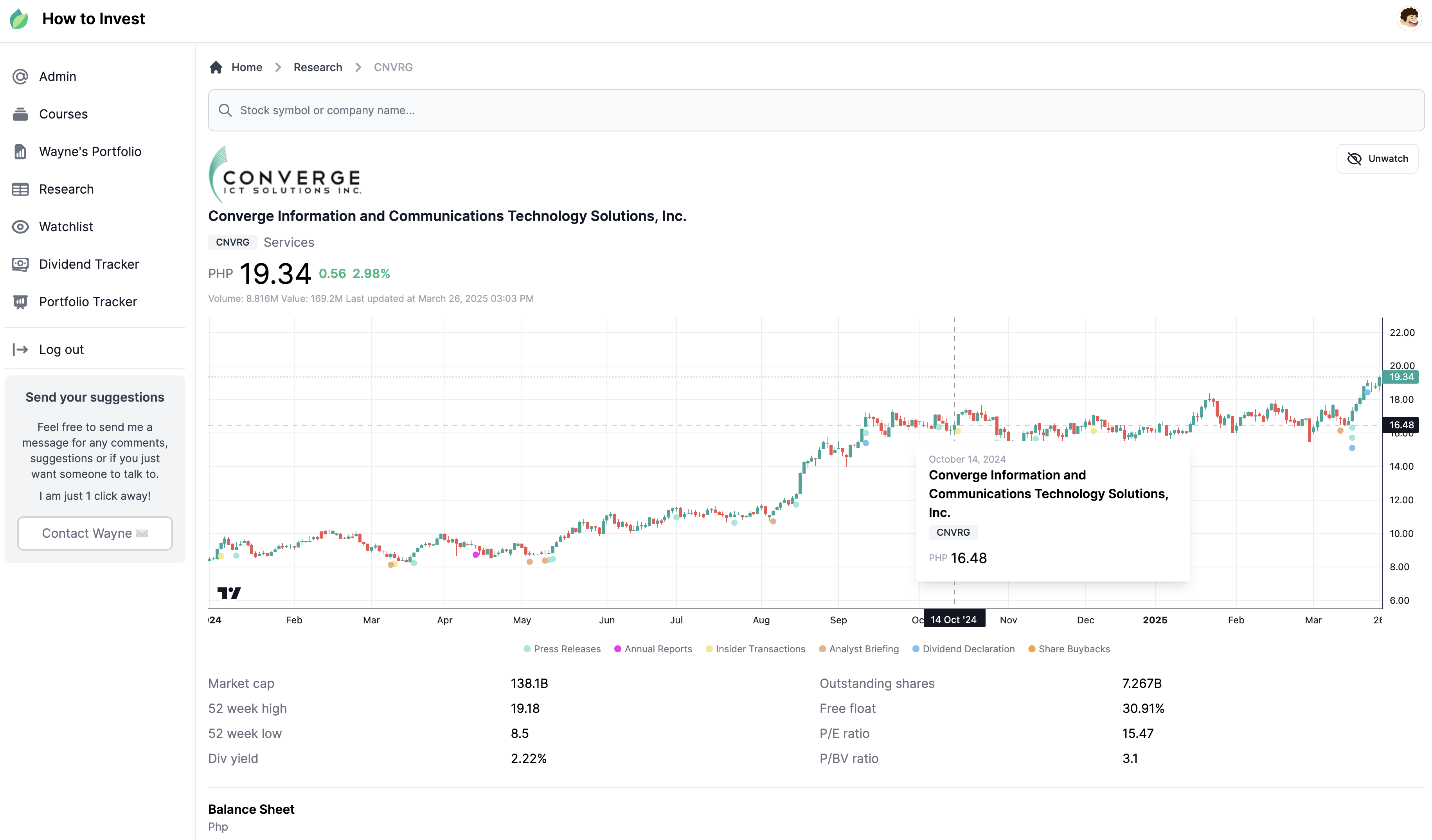Click the 16.48 crosshair price label
Image resolution: width=1432 pixels, height=840 pixels.
(x=1401, y=425)
